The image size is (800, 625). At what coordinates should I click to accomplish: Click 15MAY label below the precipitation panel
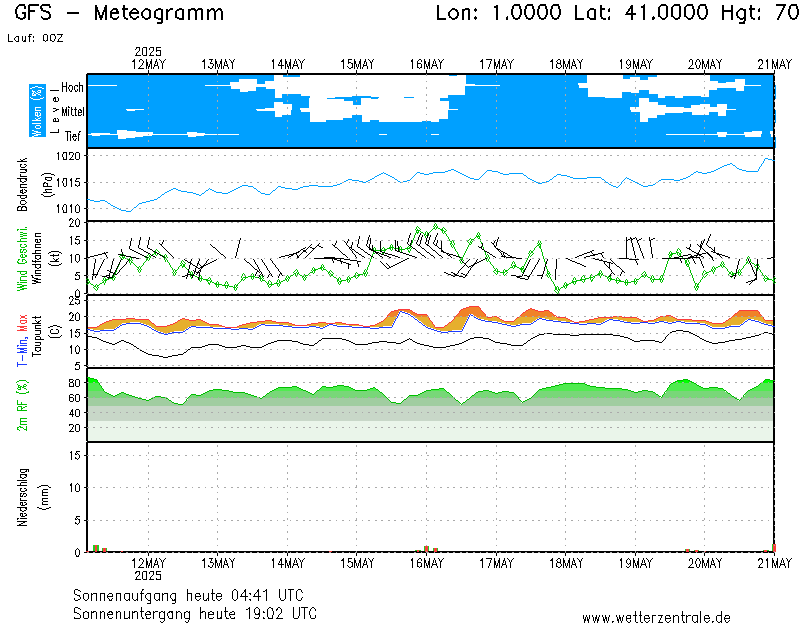pyautogui.click(x=357, y=563)
